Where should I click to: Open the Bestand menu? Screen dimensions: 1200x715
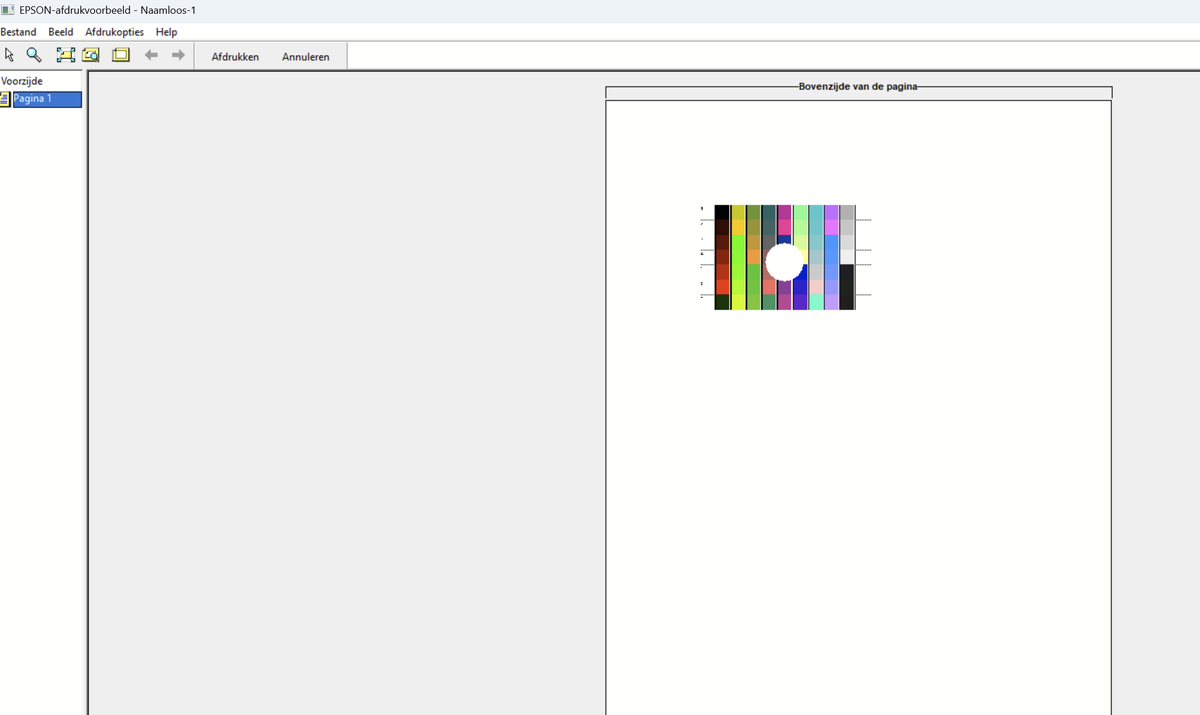point(18,32)
